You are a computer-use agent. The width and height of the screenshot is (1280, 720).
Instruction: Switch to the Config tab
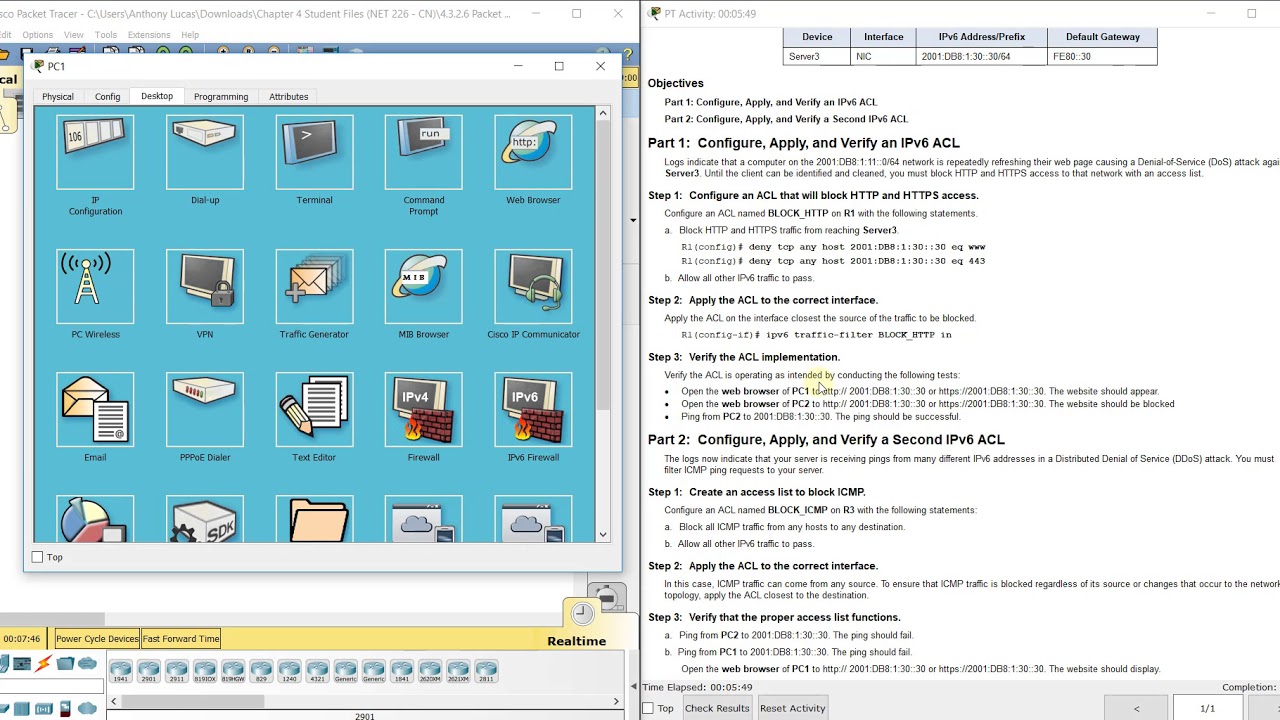108,97
